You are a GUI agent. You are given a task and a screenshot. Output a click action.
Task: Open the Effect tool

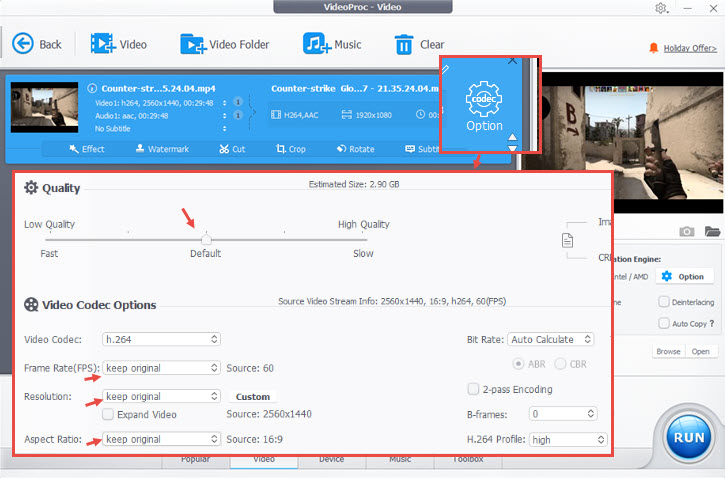point(86,149)
